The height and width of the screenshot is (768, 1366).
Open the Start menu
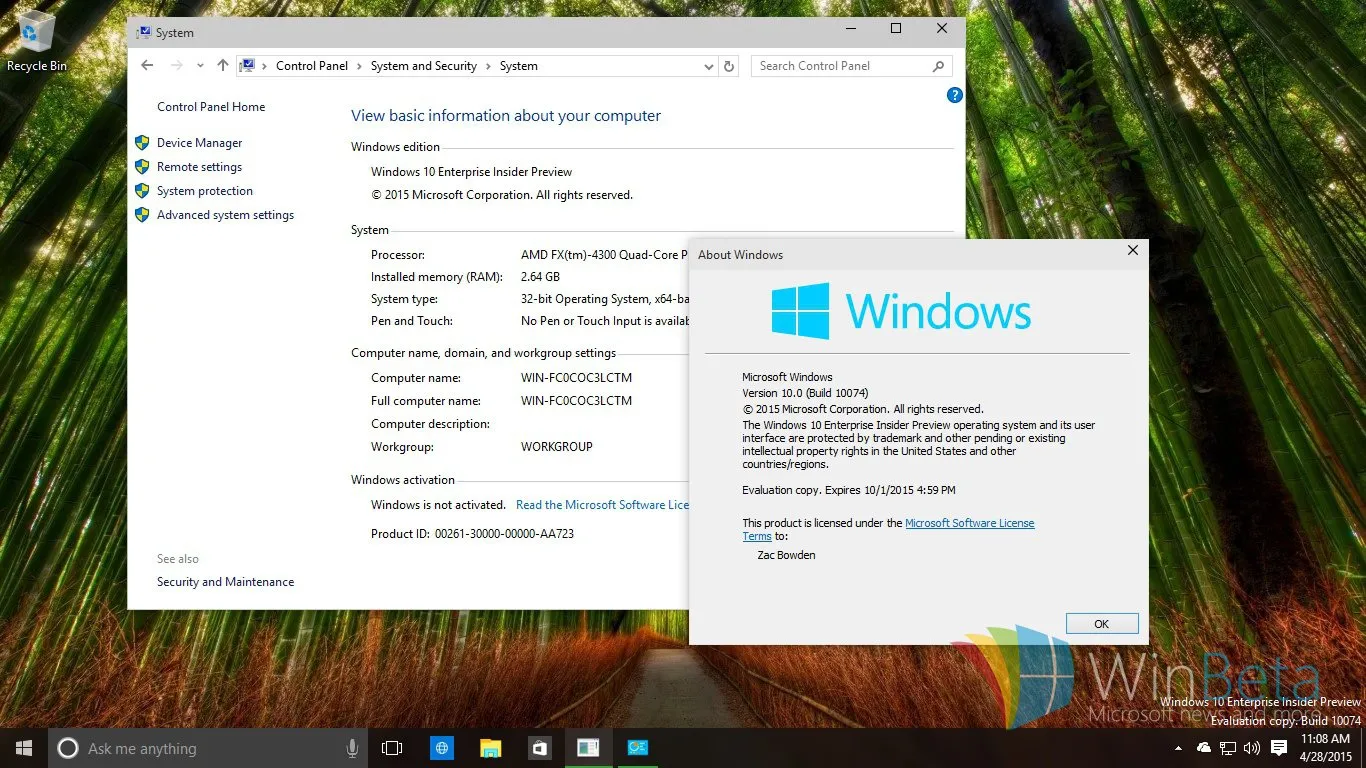point(24,748)
